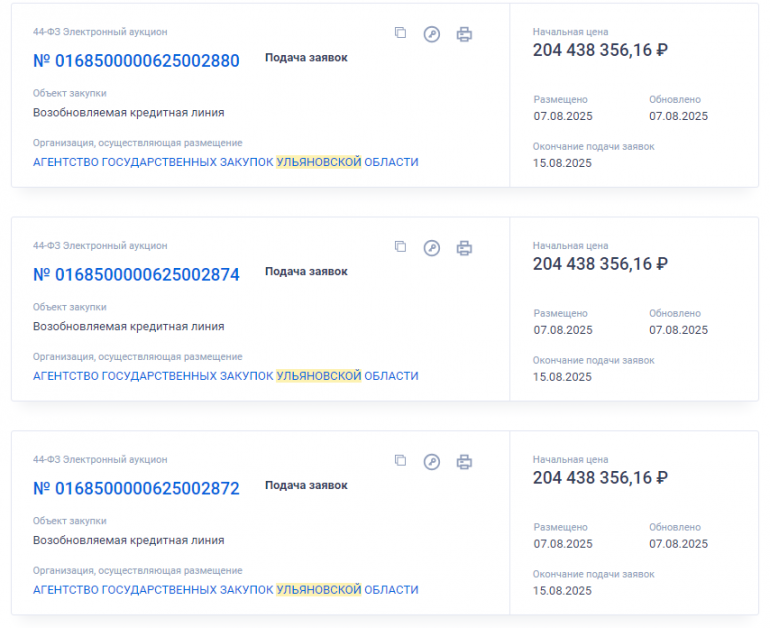This screenshot has width=770, height=628.
Task: Click 'Подача заявок' status on the first card
Action: point(306,58)
